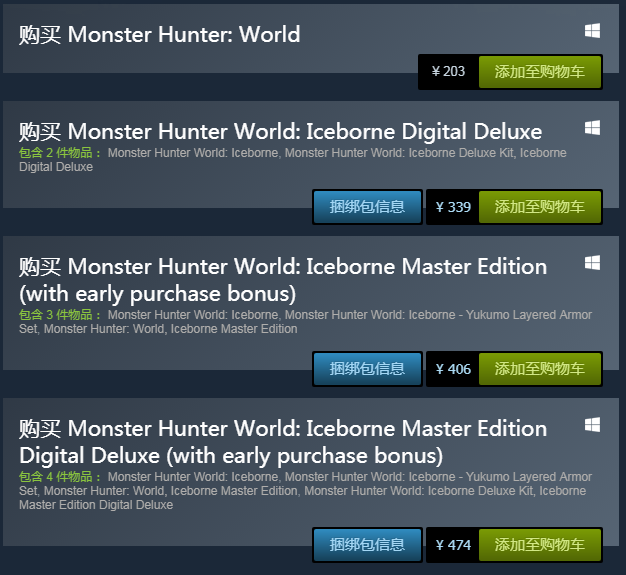Viewport: 626px width, 575px height.
Task: Click Windows icon for Monster Hunter: World
Action: (592, 31)
